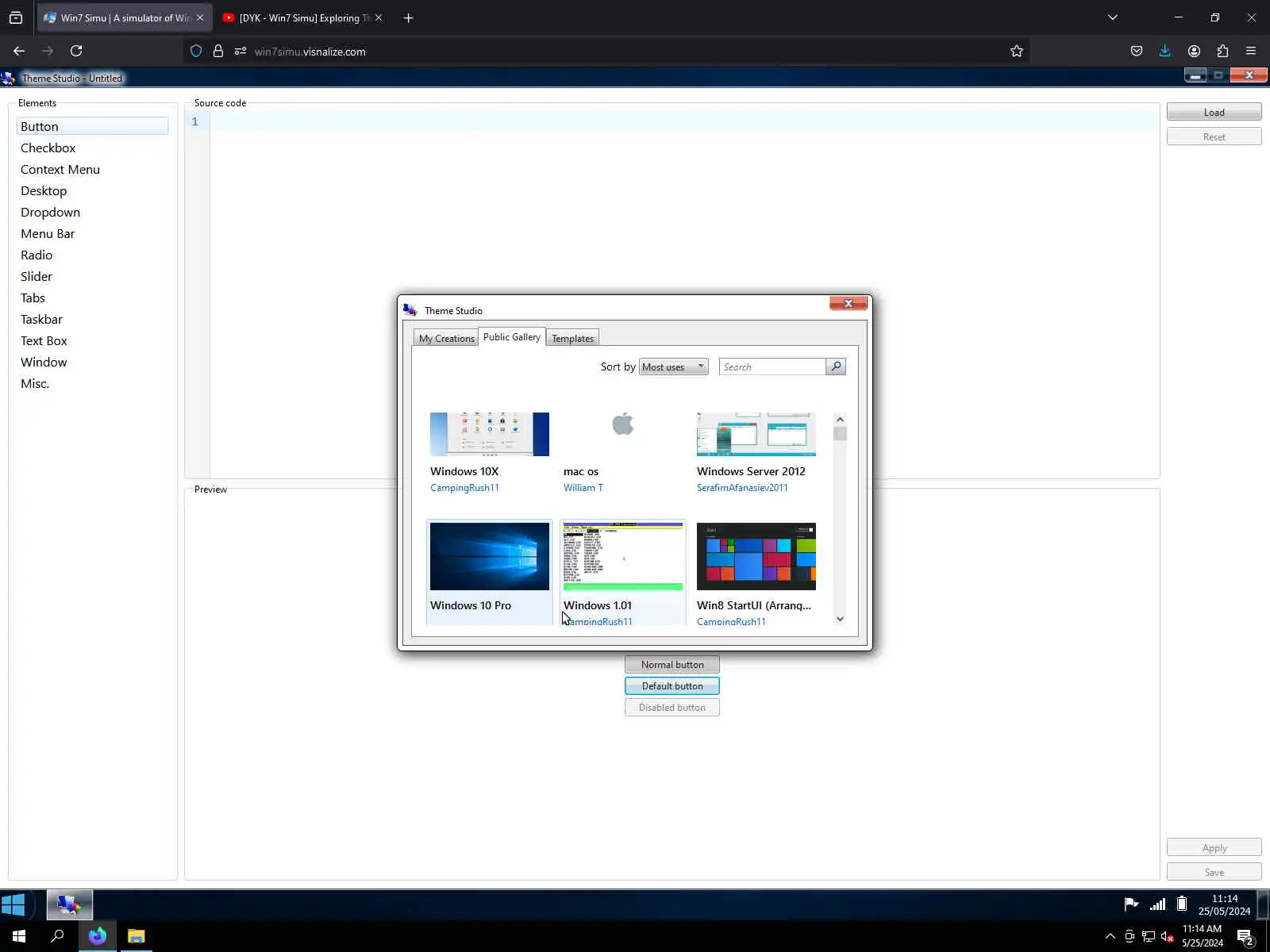Click the gallery scrollbar down arrow
Screen dimensions: 1270x952
point(840,619)
